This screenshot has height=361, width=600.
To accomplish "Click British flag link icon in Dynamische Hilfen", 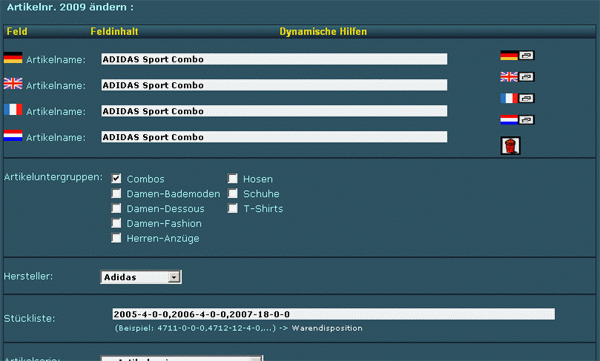I will click(517, 77).
